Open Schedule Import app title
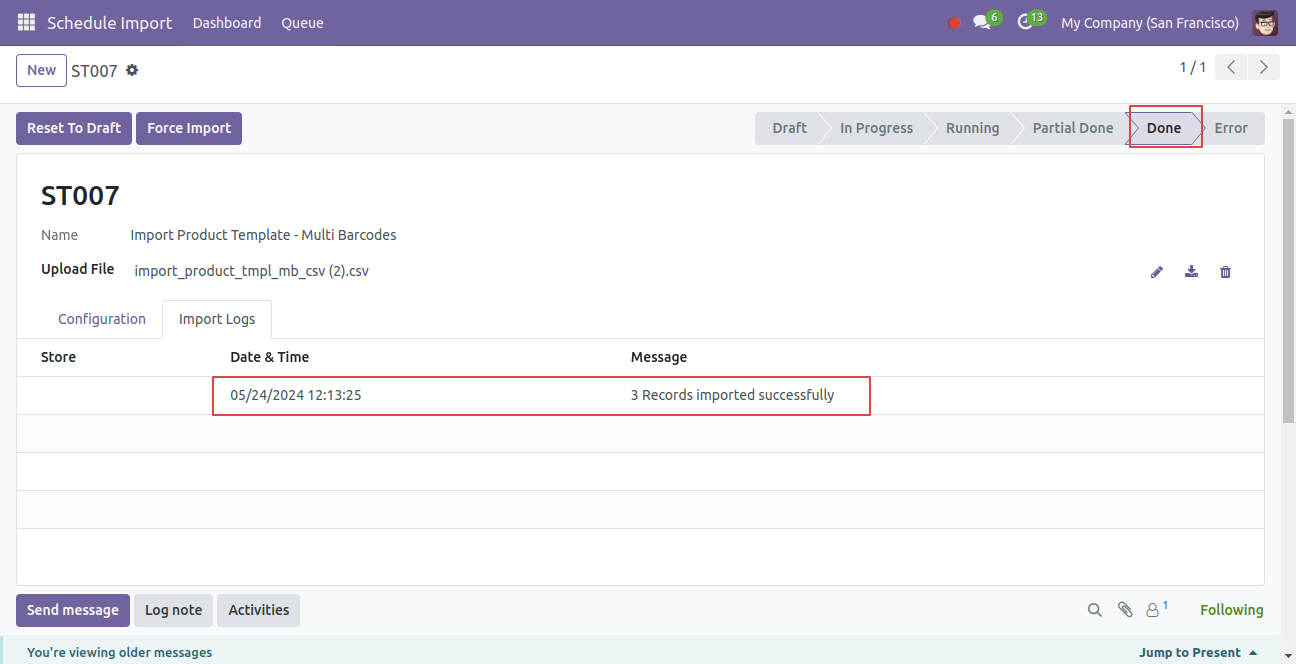The image size is (1296, 664). (109, 23)
